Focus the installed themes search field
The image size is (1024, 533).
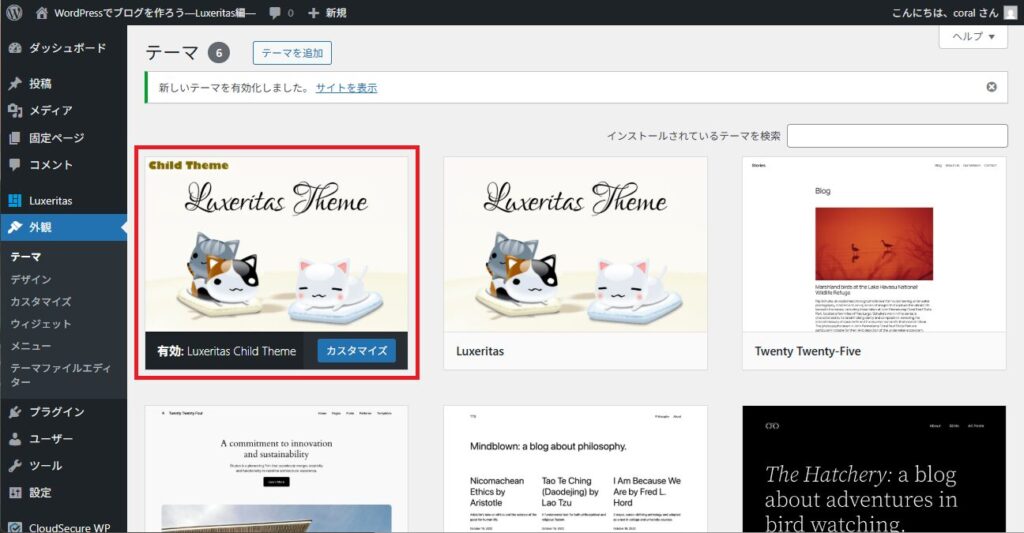click(x=897, y=136)
